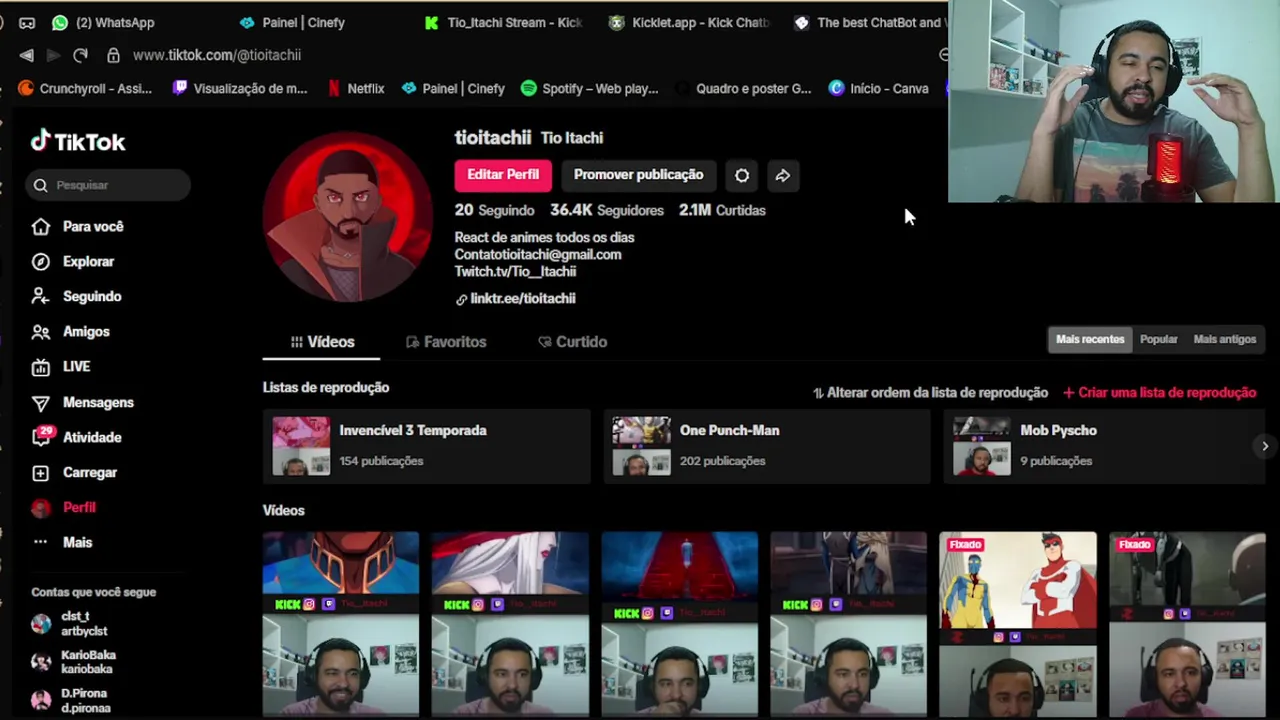Image resolution: width=1280 pixels, height=720 pixels.
Task: Click the tiktok.com address bar URL
Action: 217,55
